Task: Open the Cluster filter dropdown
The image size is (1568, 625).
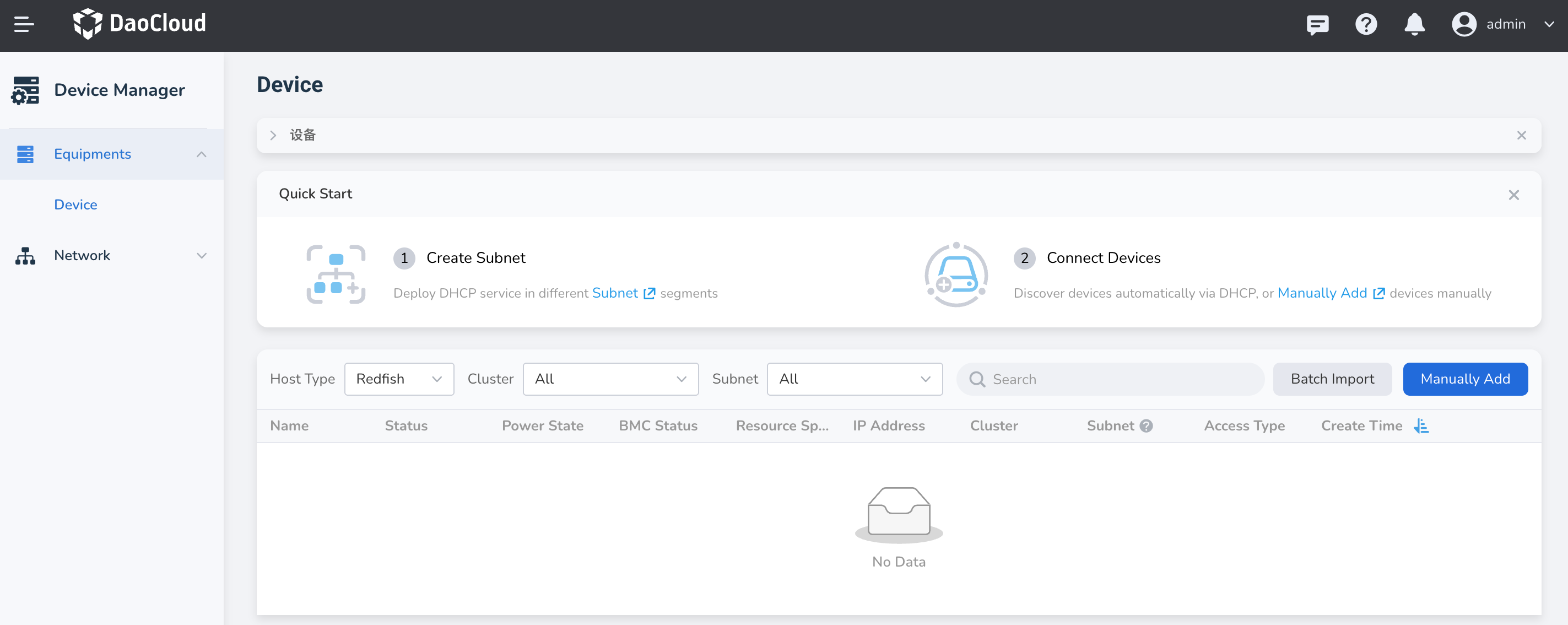Action: tap(610, 379)
